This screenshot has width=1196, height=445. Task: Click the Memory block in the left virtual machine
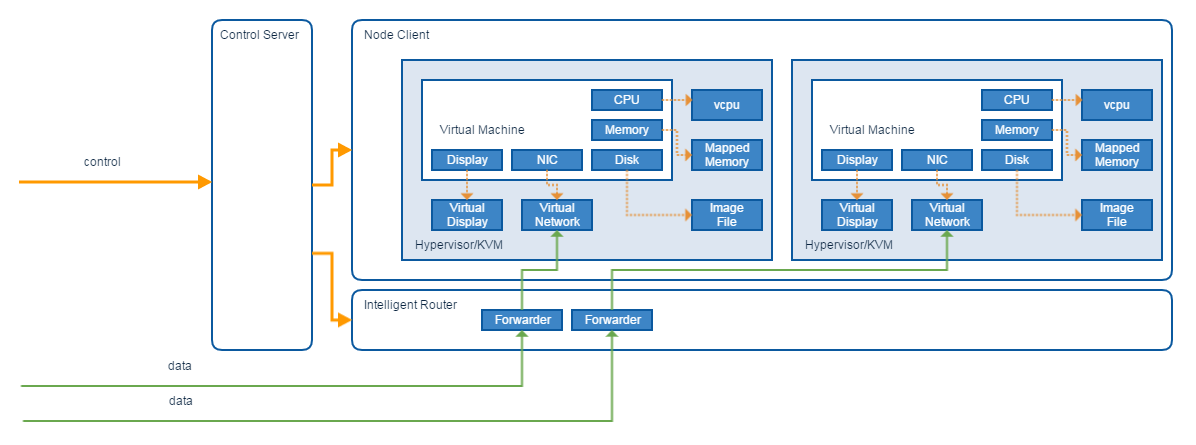tap(627, 130)
